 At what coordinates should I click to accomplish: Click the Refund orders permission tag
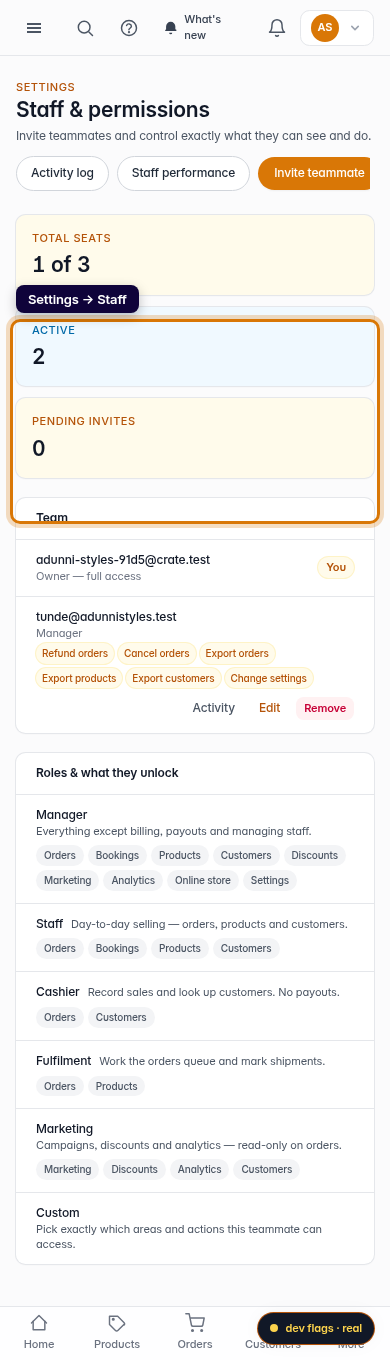pyautogui.click(x=75, y=653)
